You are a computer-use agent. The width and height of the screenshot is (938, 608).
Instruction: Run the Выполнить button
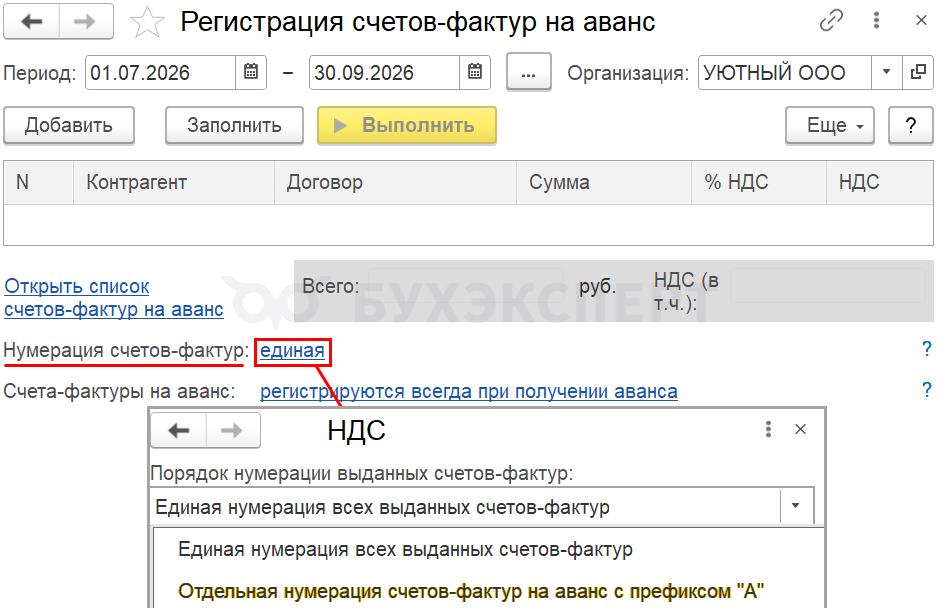point(407,126)
